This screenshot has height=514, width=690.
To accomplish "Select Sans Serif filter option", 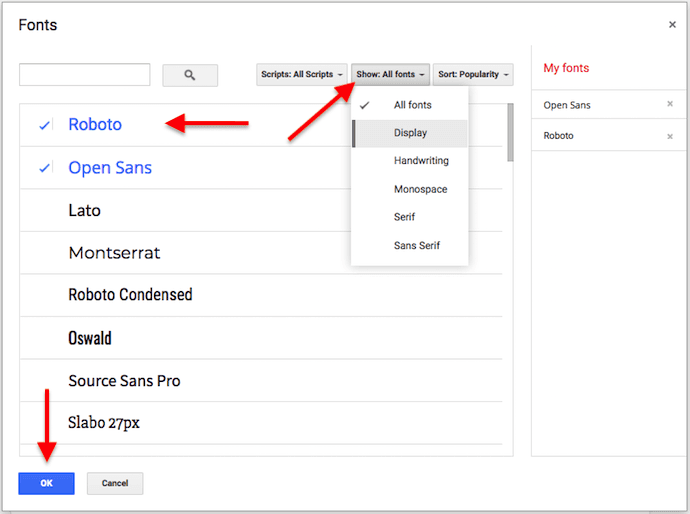I will [x=416, y=245].
